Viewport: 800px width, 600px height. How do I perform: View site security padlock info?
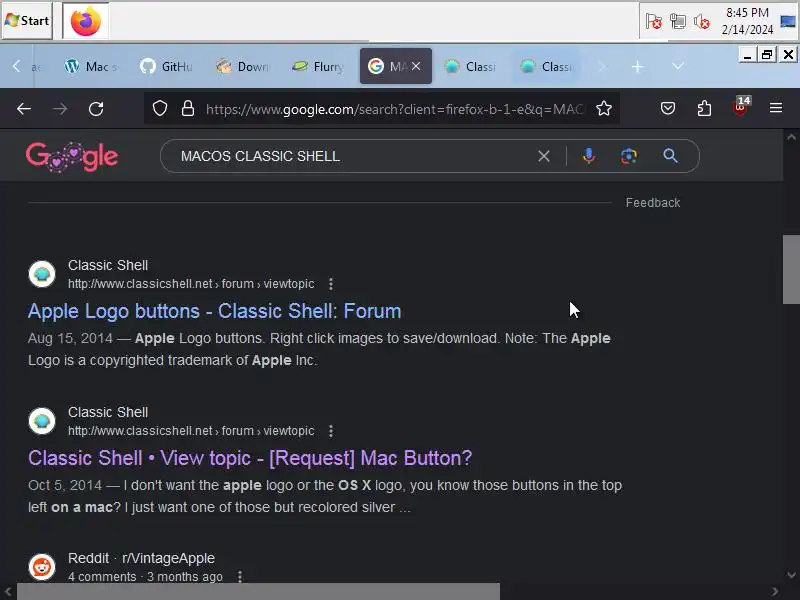click(188, 108)
